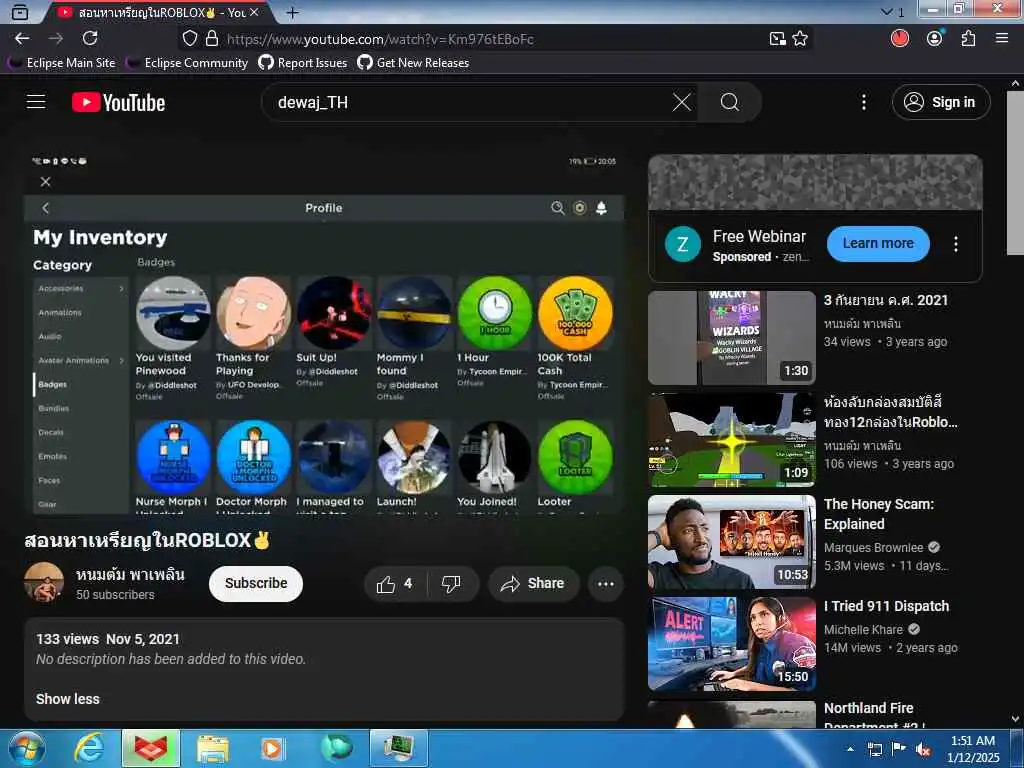Launch Internet Explorer from taskbar
1024x768 pixels.
[89, 748]
